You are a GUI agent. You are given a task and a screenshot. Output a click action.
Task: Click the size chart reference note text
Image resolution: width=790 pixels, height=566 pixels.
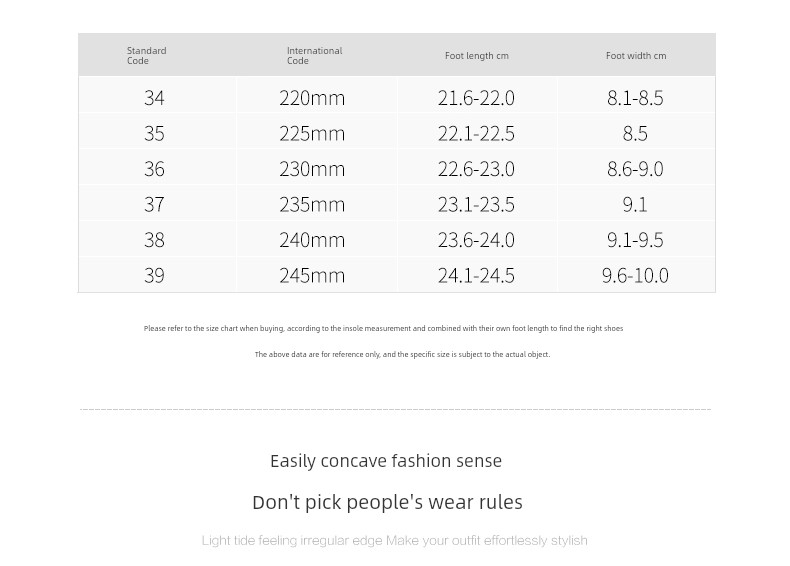coord(383,328)
